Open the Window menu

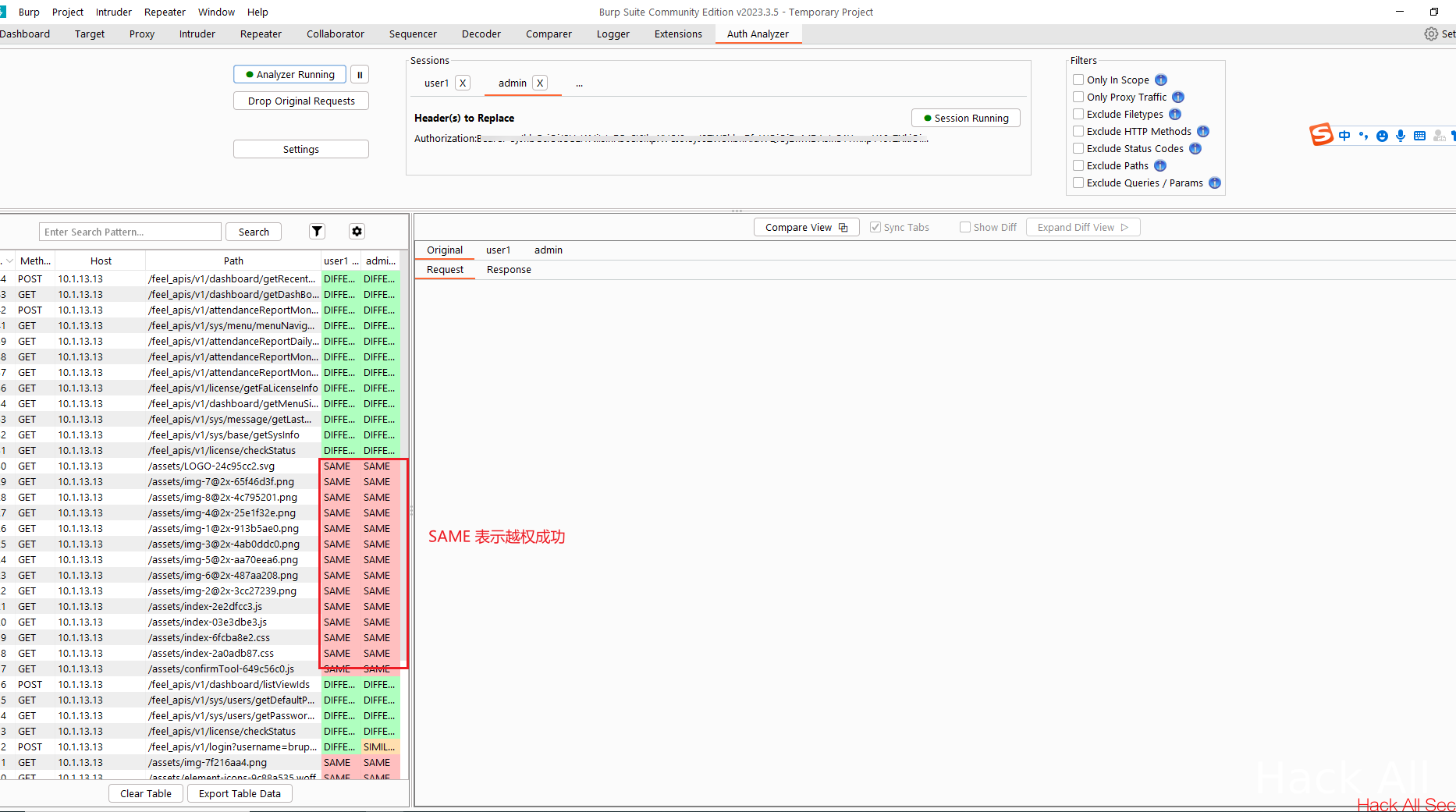point(216,12)
